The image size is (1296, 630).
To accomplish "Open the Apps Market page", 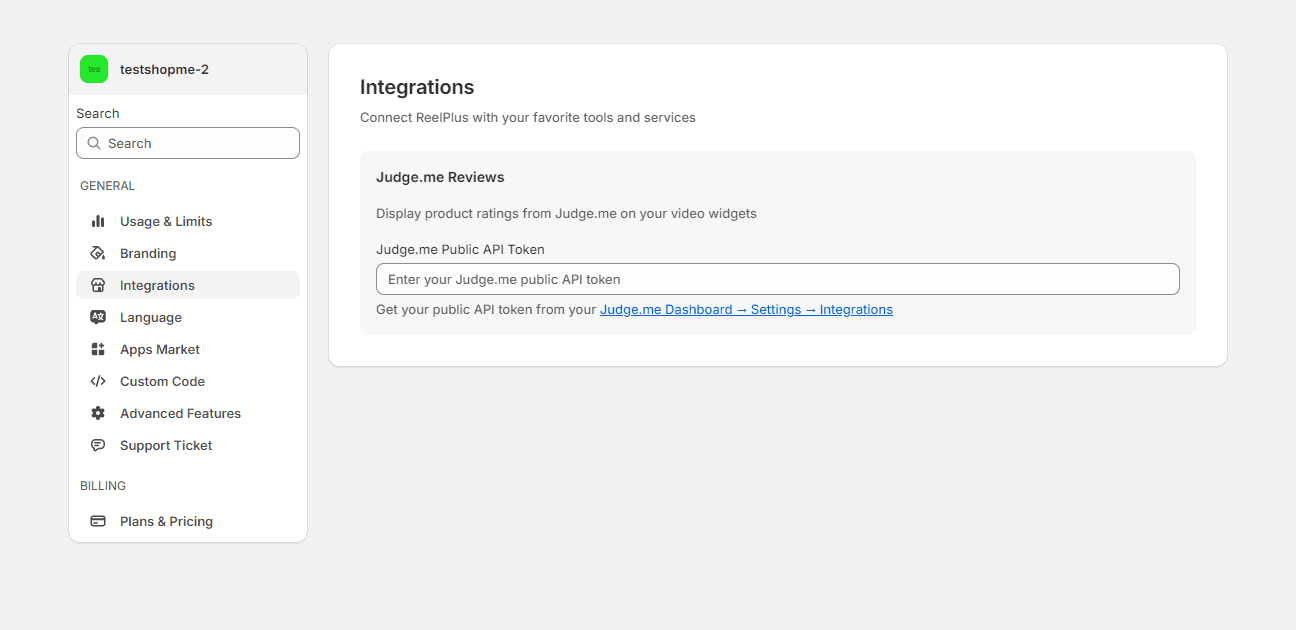I will (158, 349).
